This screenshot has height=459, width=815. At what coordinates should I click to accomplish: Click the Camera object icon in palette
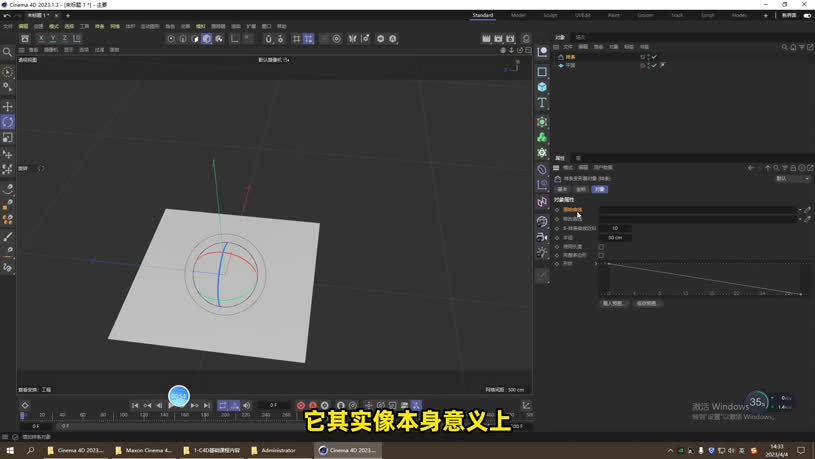pos(542,237)
